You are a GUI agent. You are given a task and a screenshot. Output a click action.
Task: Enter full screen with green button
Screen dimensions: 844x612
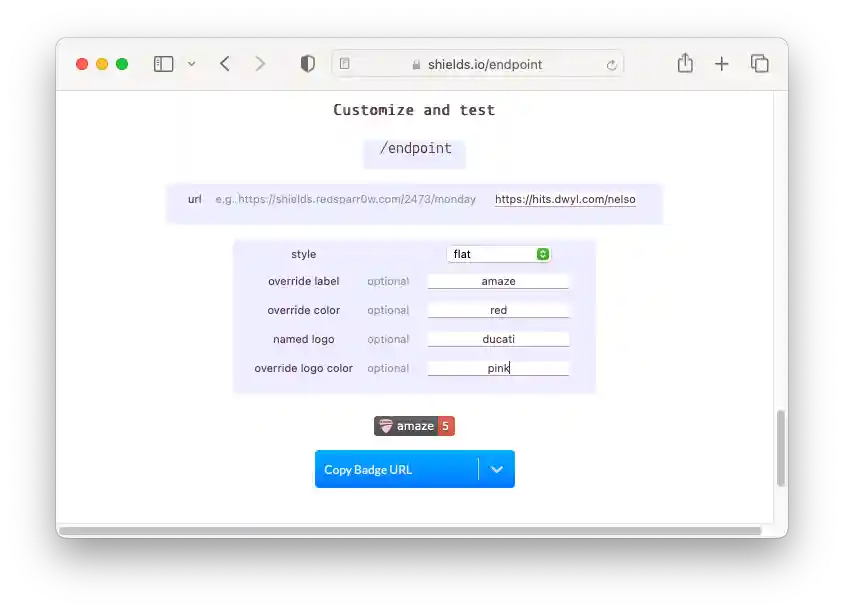point(122,64)
